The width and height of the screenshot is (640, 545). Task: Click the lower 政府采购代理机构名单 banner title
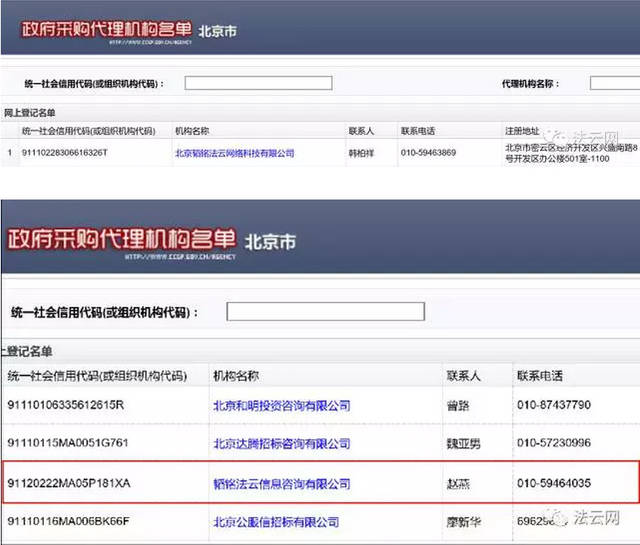pos(122,239)
